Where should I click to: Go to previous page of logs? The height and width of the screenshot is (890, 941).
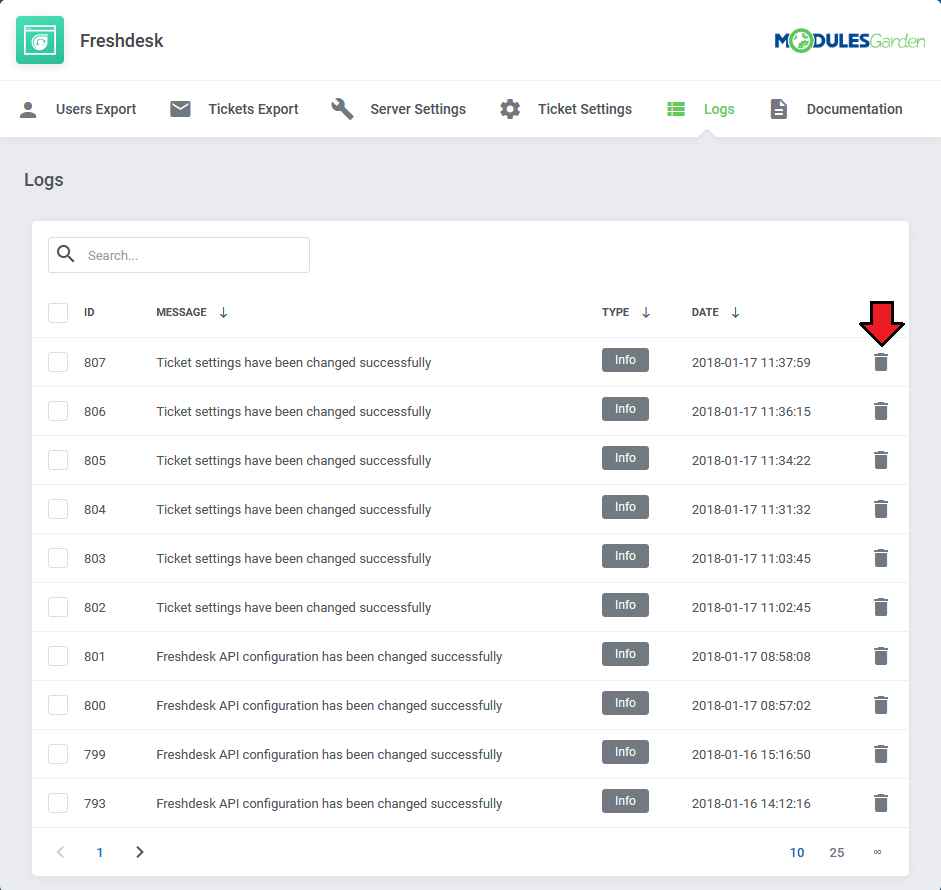(60, 852)
